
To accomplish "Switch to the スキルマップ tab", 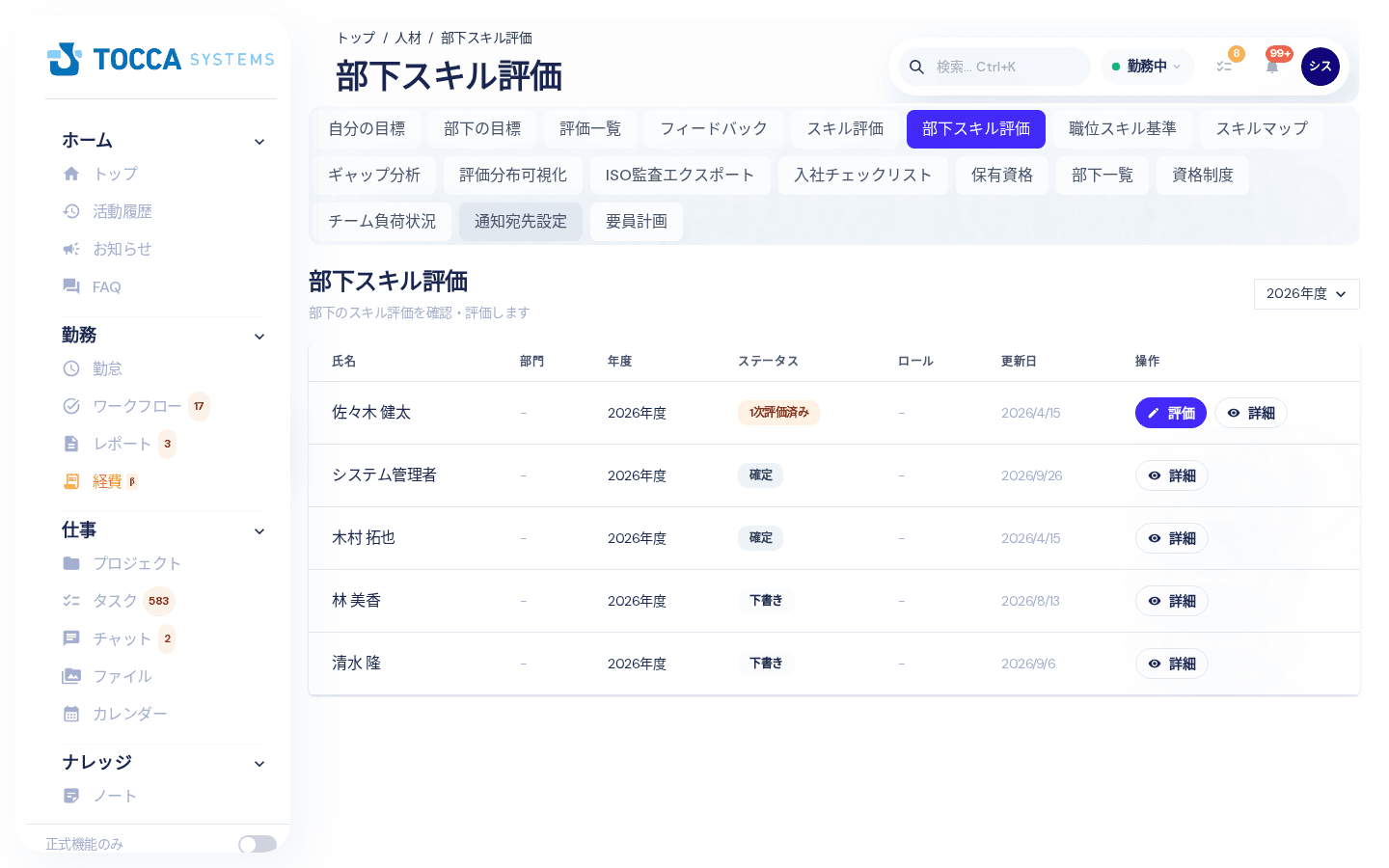I will click(1262, 129).
